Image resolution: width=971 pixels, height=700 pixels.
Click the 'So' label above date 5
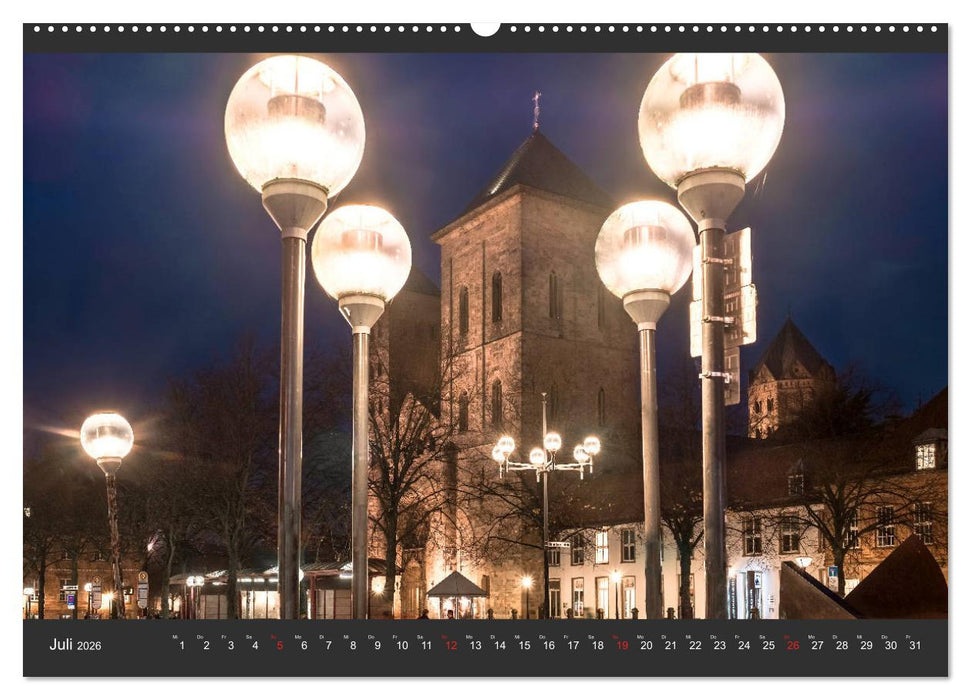tap(275, 634)
